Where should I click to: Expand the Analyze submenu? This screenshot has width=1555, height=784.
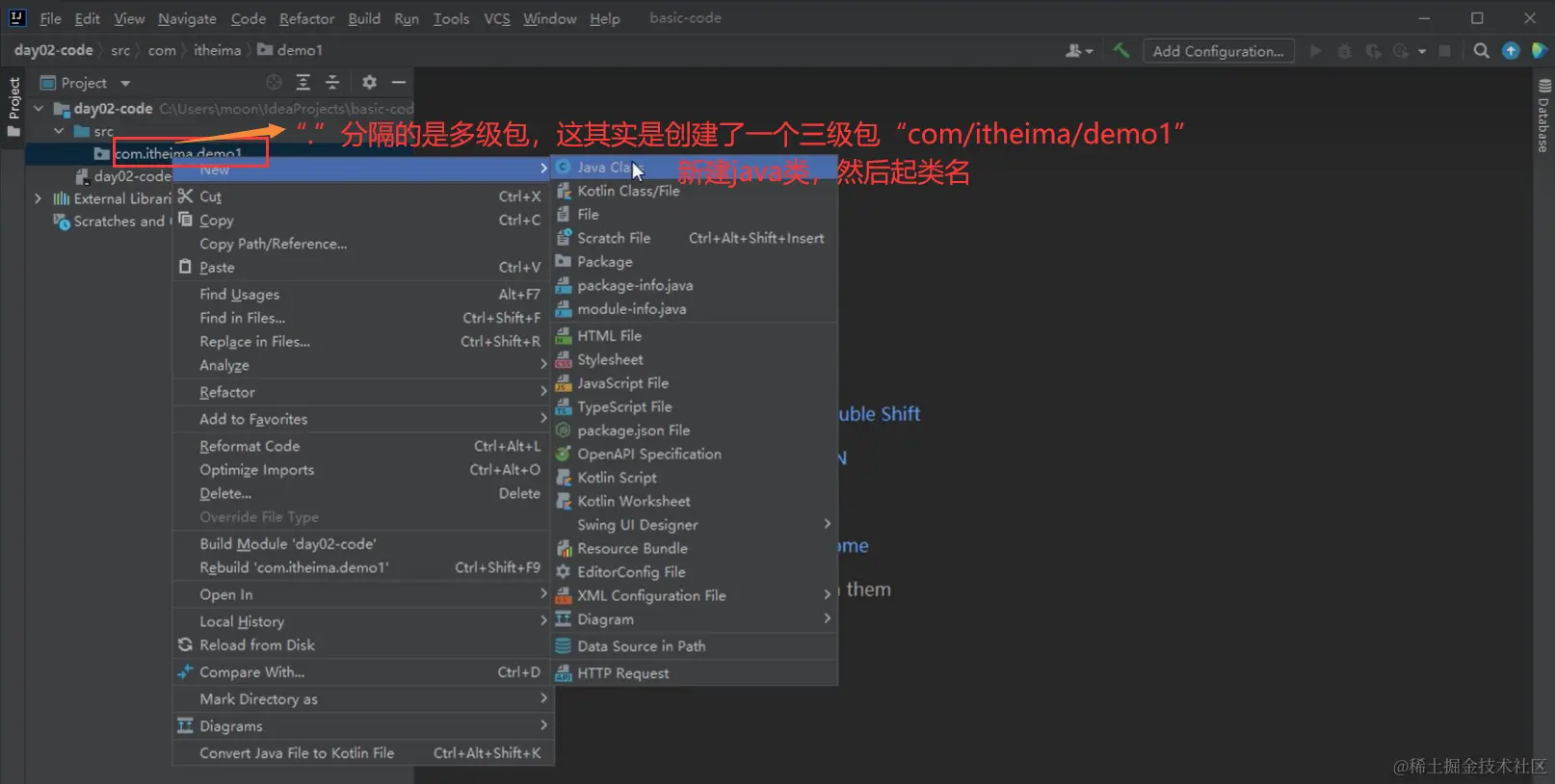tap(363, 366)
